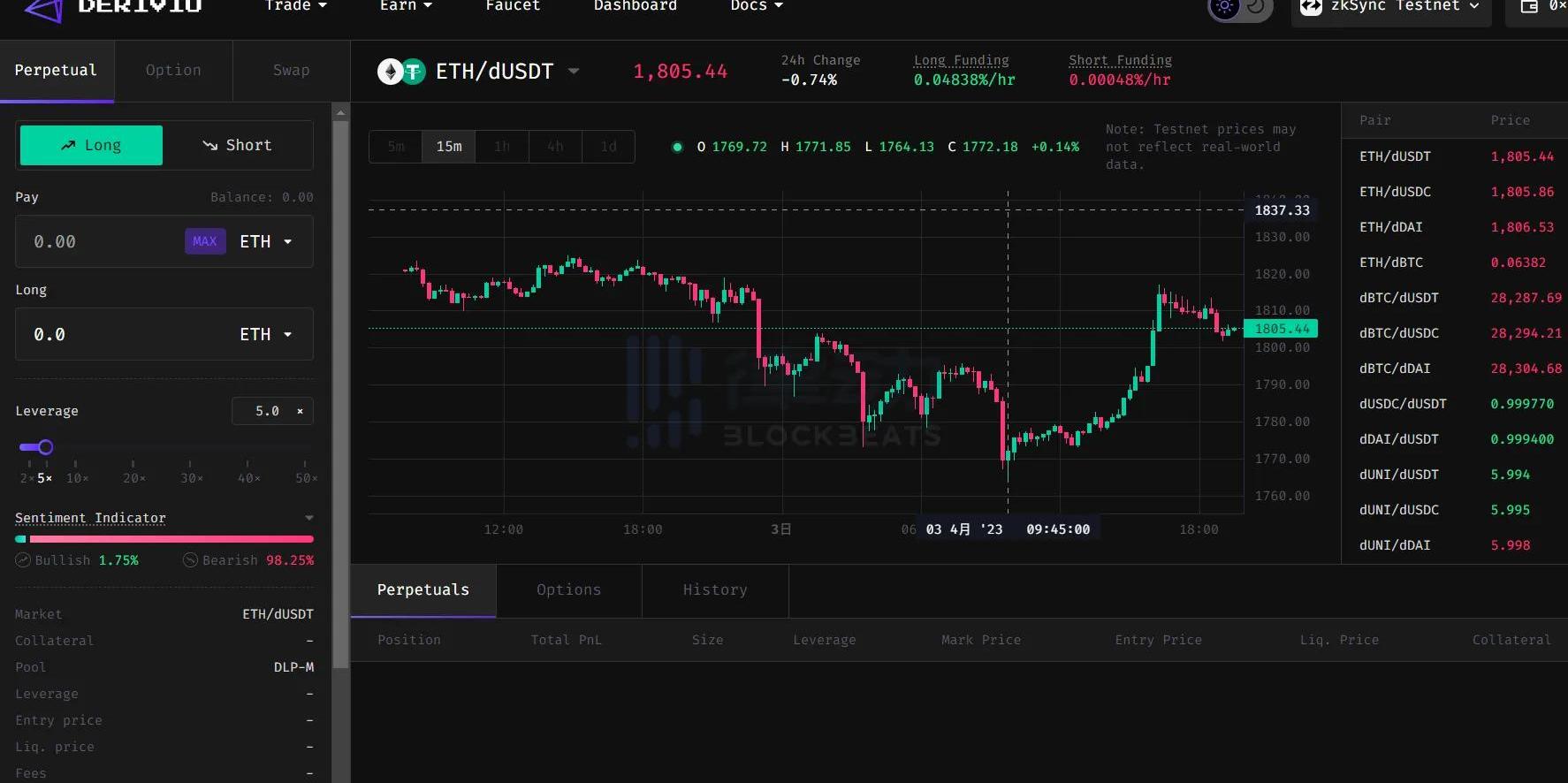Click the wallet icon in header
1568x783 pixels.
point(1528,7)
